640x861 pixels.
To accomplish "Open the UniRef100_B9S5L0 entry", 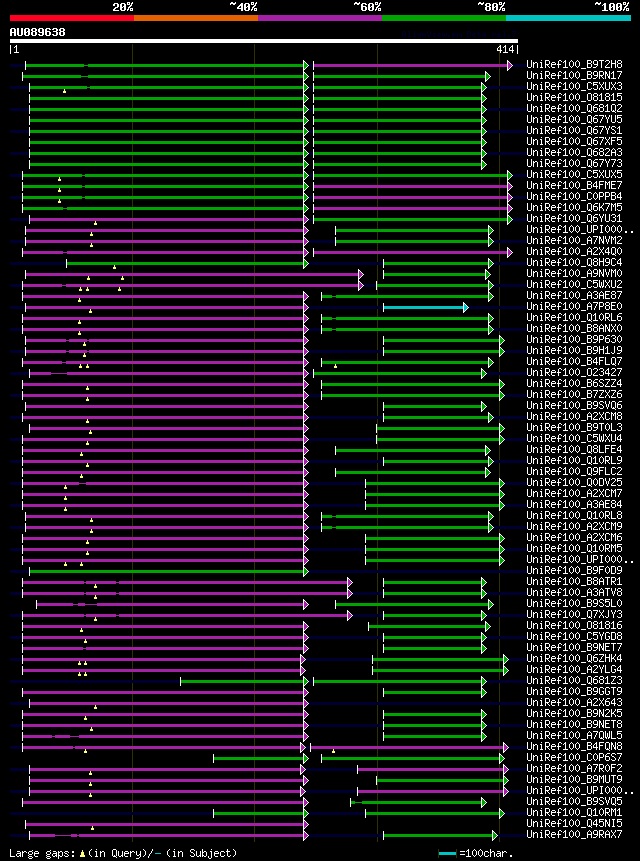I will [574, 602].
